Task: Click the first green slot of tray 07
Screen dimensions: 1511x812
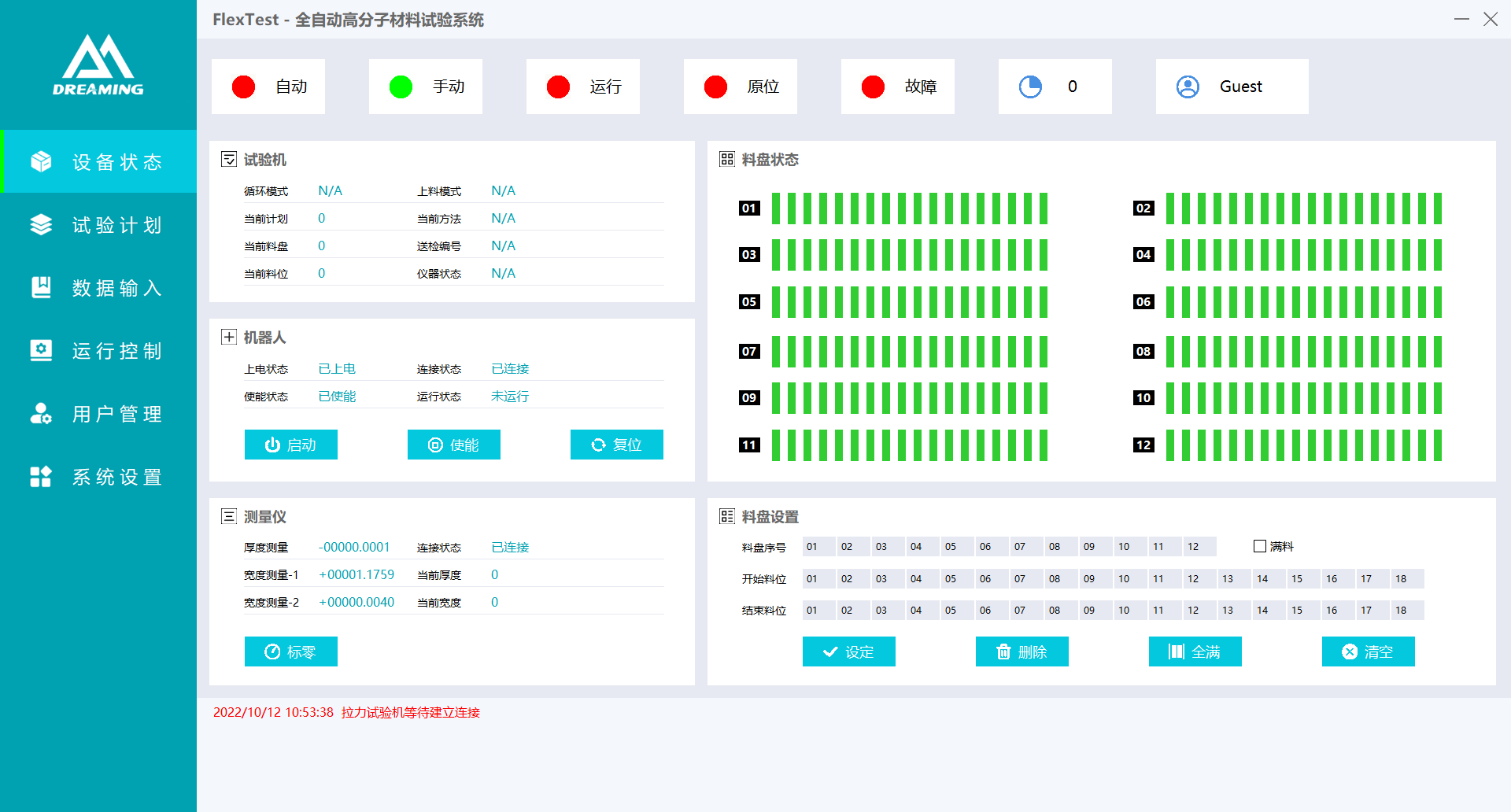Action: point(776,352)
